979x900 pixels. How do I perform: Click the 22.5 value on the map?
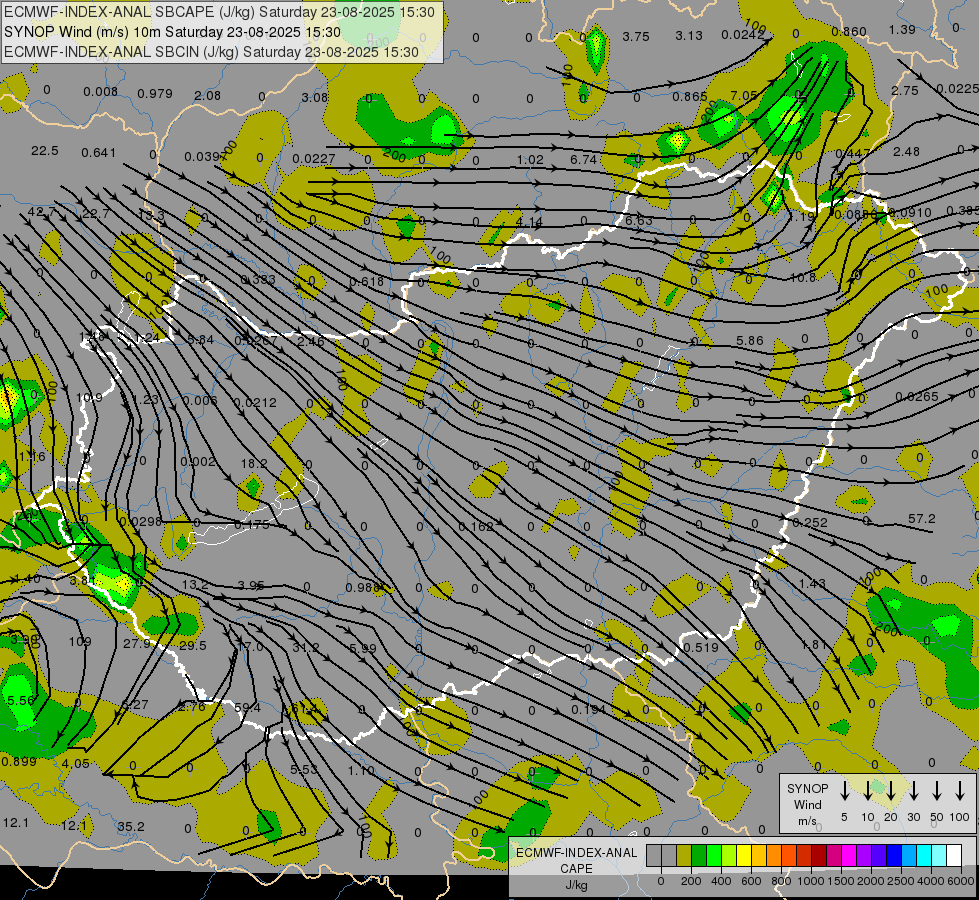[45, 151]
